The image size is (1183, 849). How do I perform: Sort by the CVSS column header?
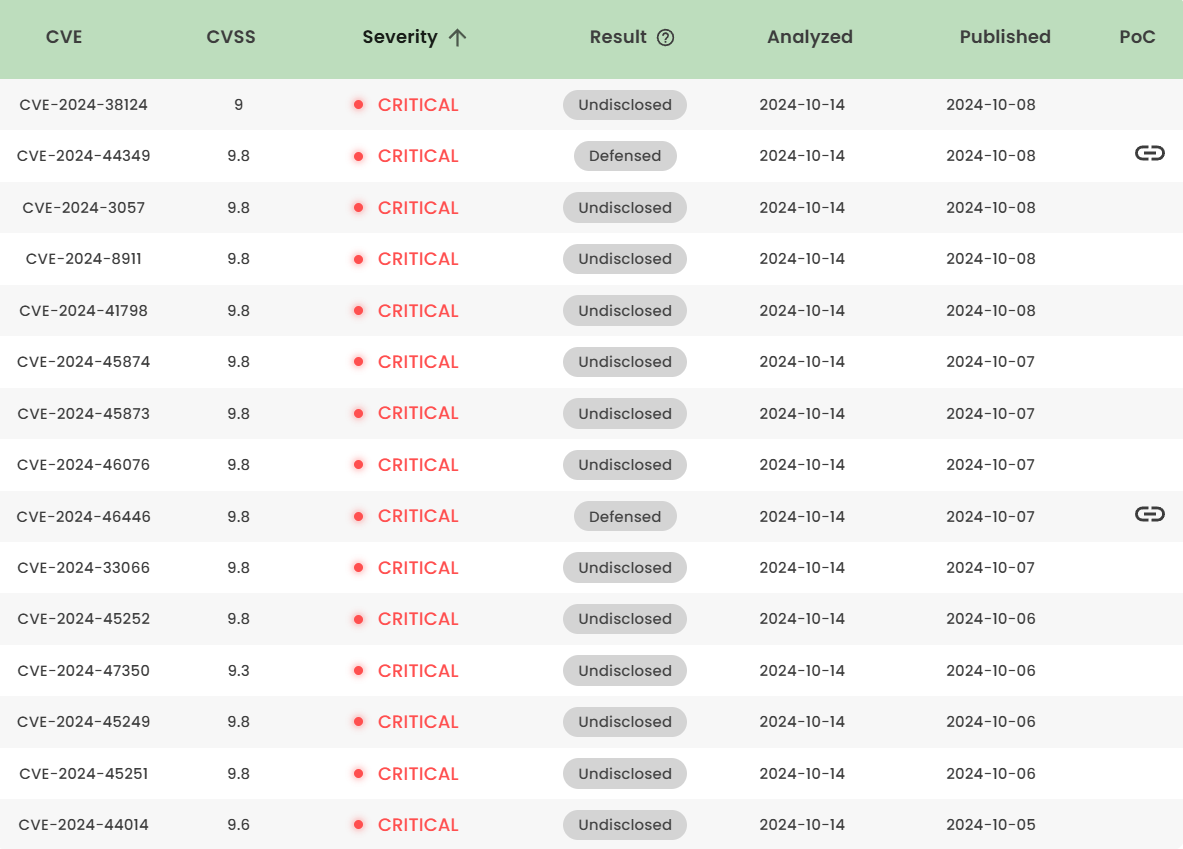(x=231, y=37)
